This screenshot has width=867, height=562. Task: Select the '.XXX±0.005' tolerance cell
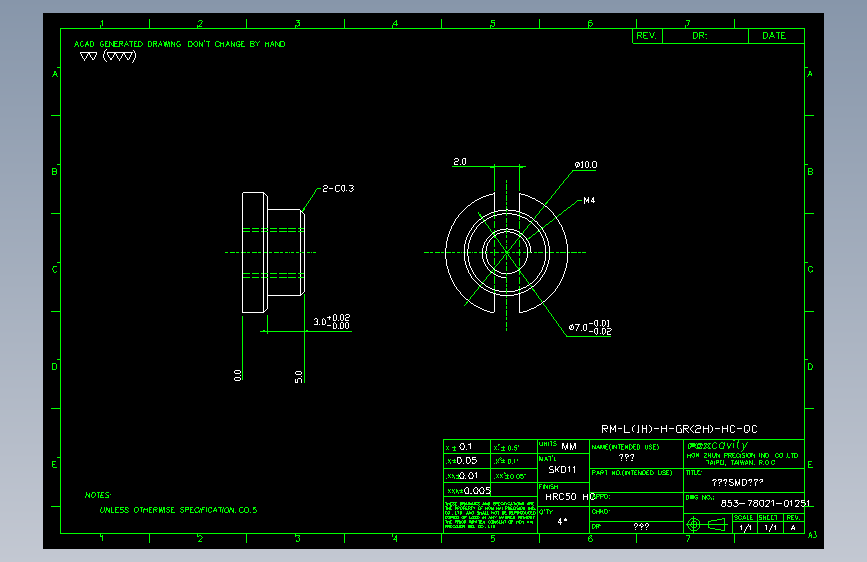tap(469, 491)
